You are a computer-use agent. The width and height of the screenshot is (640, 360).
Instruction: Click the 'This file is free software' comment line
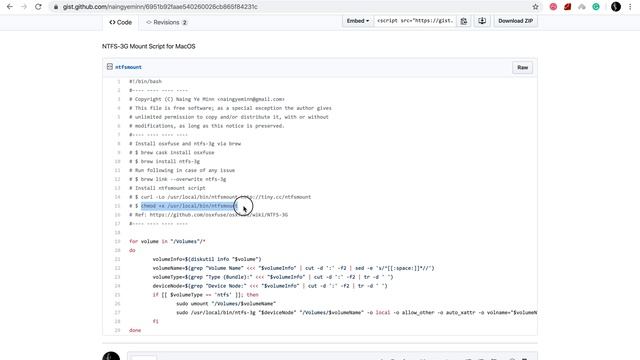[230, 108]
